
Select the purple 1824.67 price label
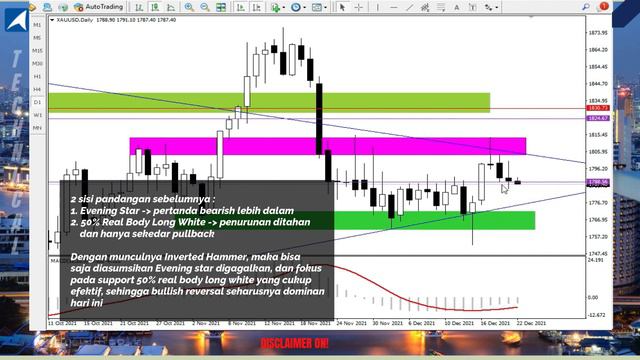(x=598, y=118)
